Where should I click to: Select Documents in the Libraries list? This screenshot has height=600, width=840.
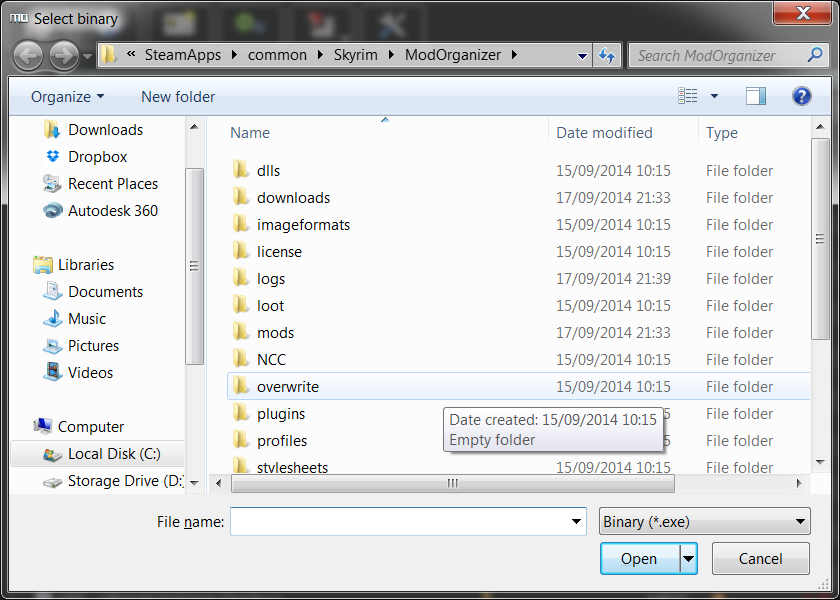point(106,291)
